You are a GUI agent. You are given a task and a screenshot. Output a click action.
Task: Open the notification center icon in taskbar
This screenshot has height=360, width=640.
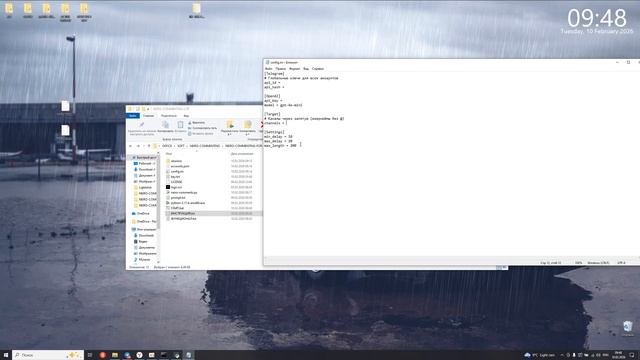632,355
